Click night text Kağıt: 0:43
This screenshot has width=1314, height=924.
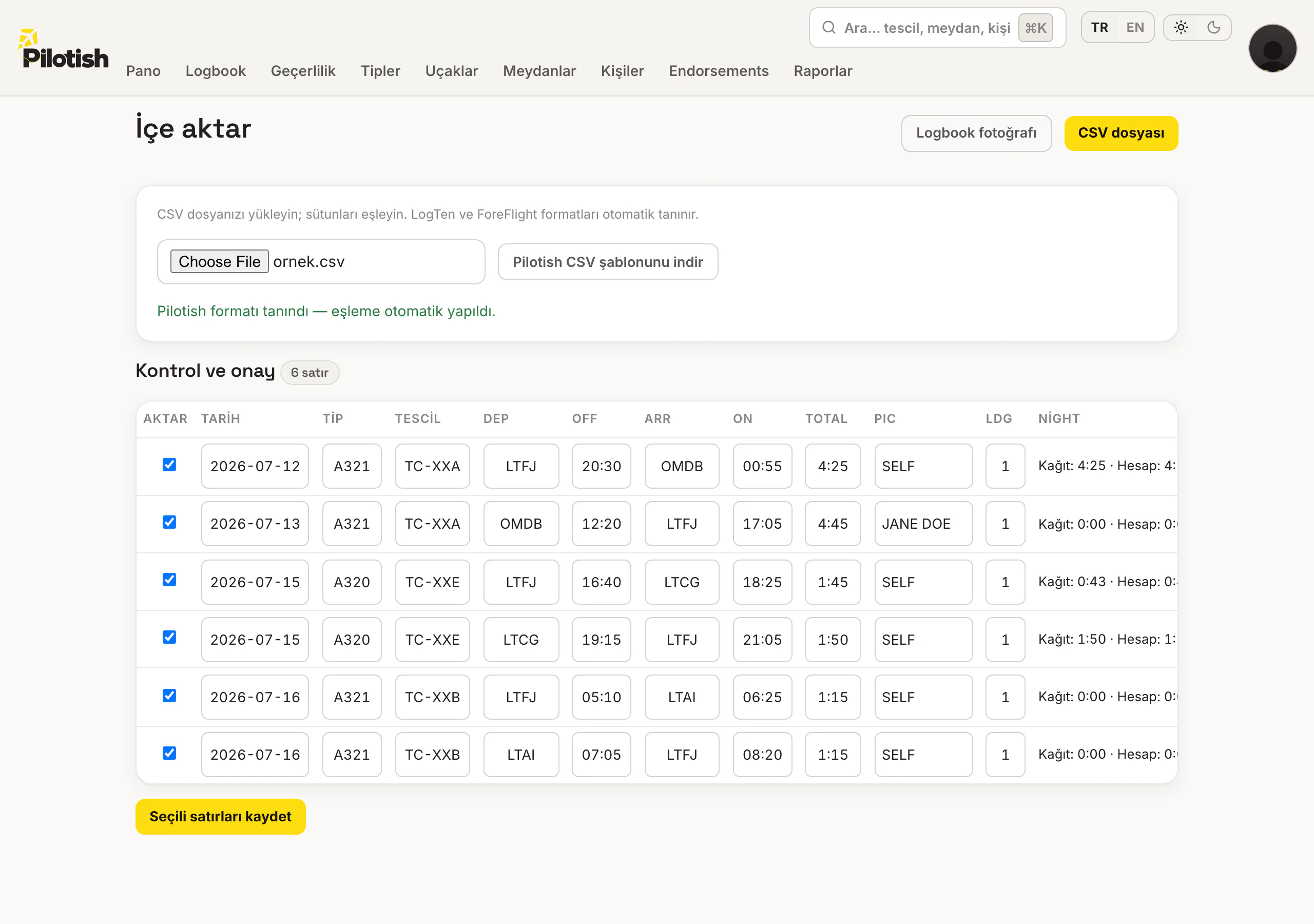click(x=1071, y=582)
